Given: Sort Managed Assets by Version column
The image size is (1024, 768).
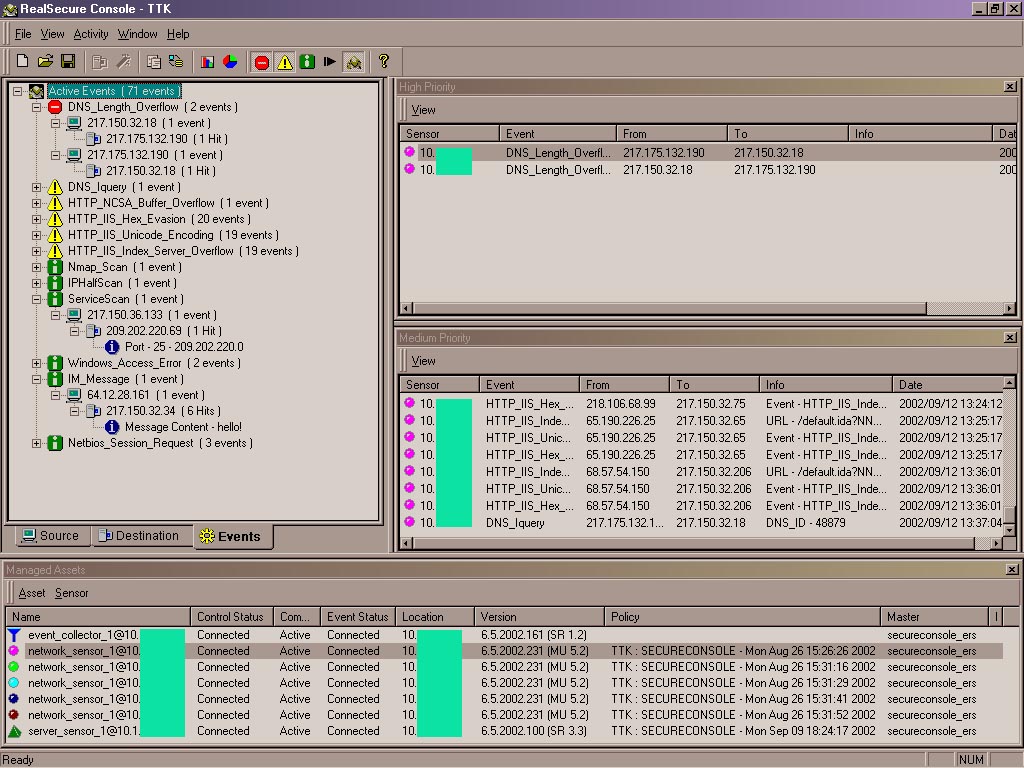Looking at the screenshot, I should coord(539,616).
